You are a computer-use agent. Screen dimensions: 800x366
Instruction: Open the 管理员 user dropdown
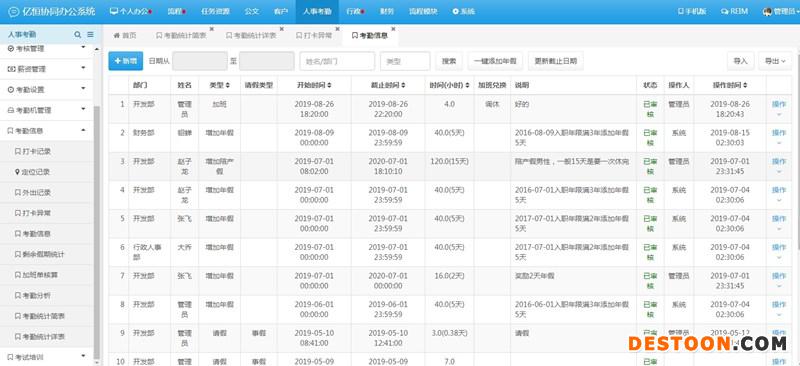781,11
